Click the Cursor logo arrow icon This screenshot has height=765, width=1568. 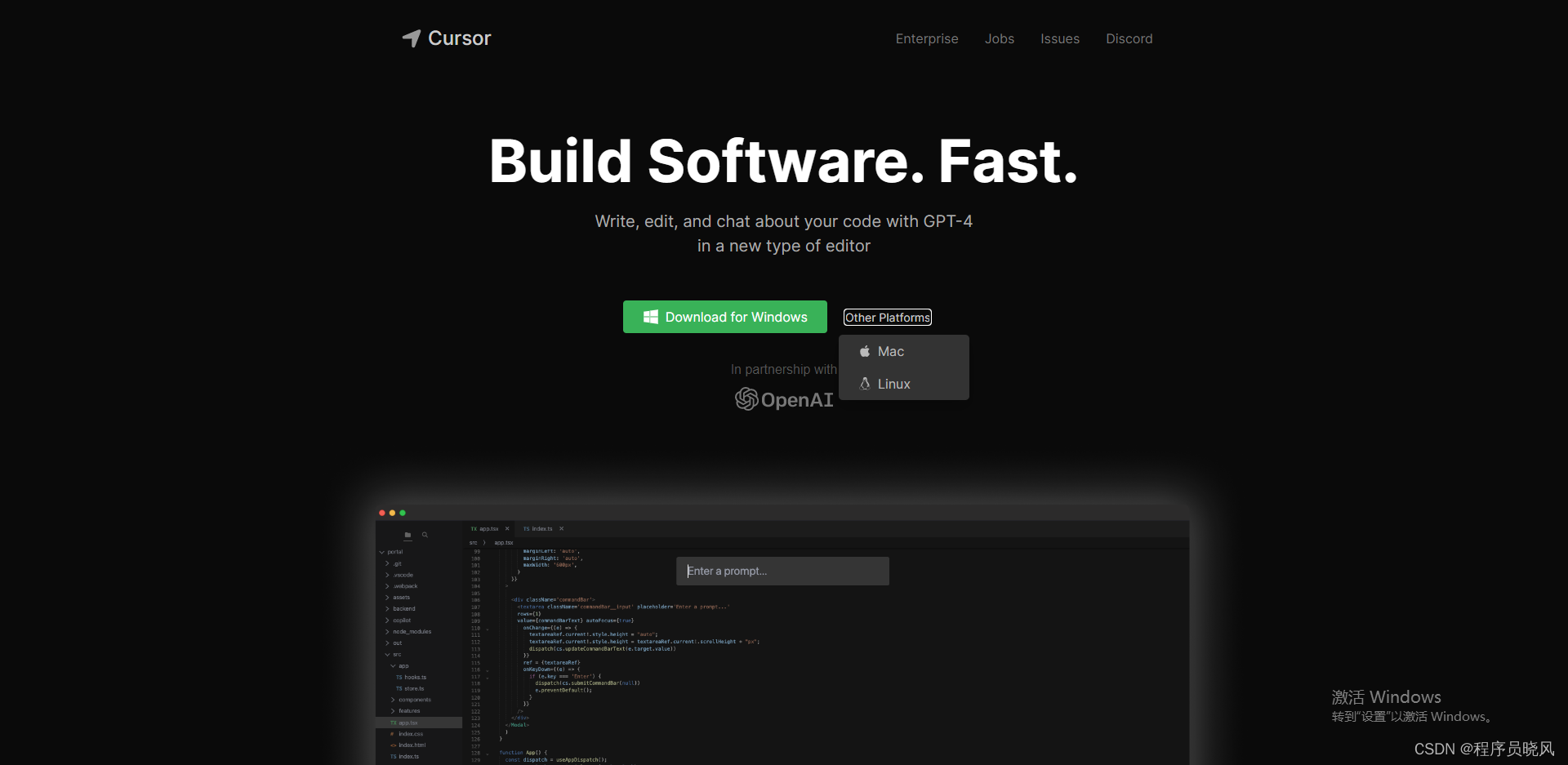click(x=412, y=38)
